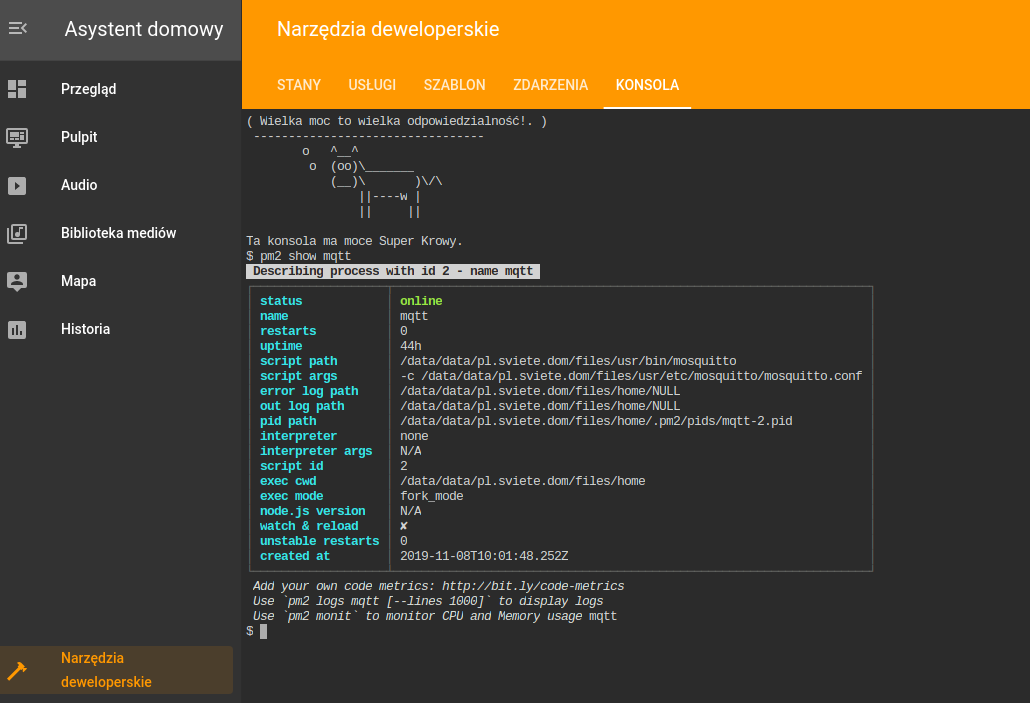
Task: Click the mqtt-2.pid path value
Action: coord(596,421)
